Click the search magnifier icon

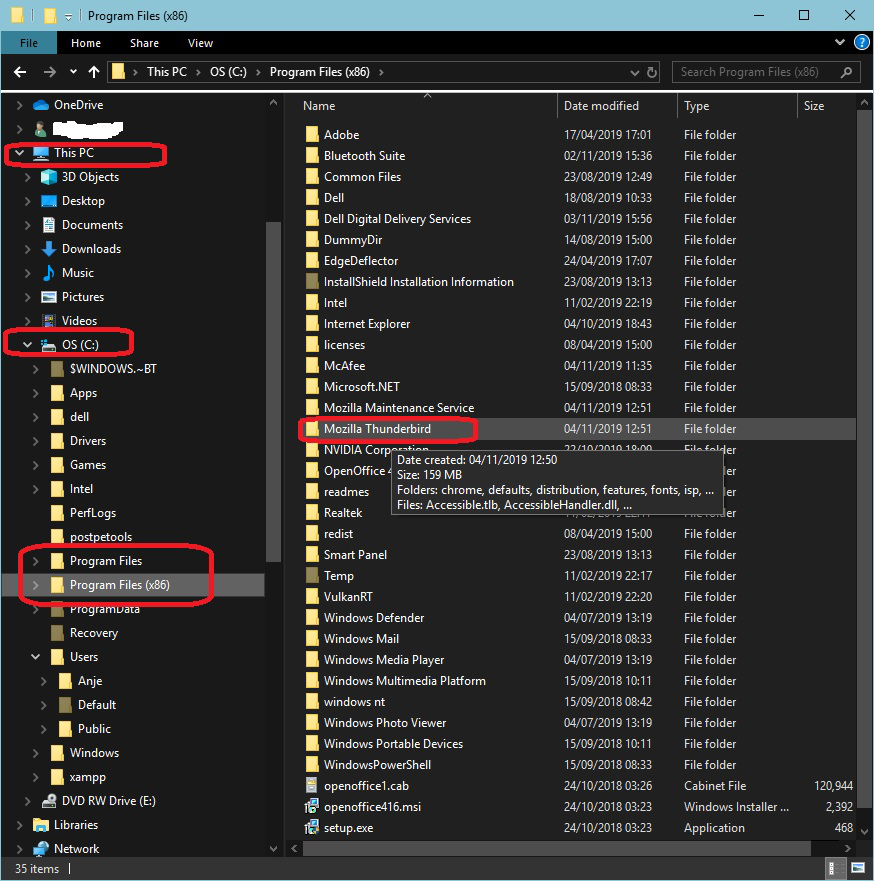point(846,72)
